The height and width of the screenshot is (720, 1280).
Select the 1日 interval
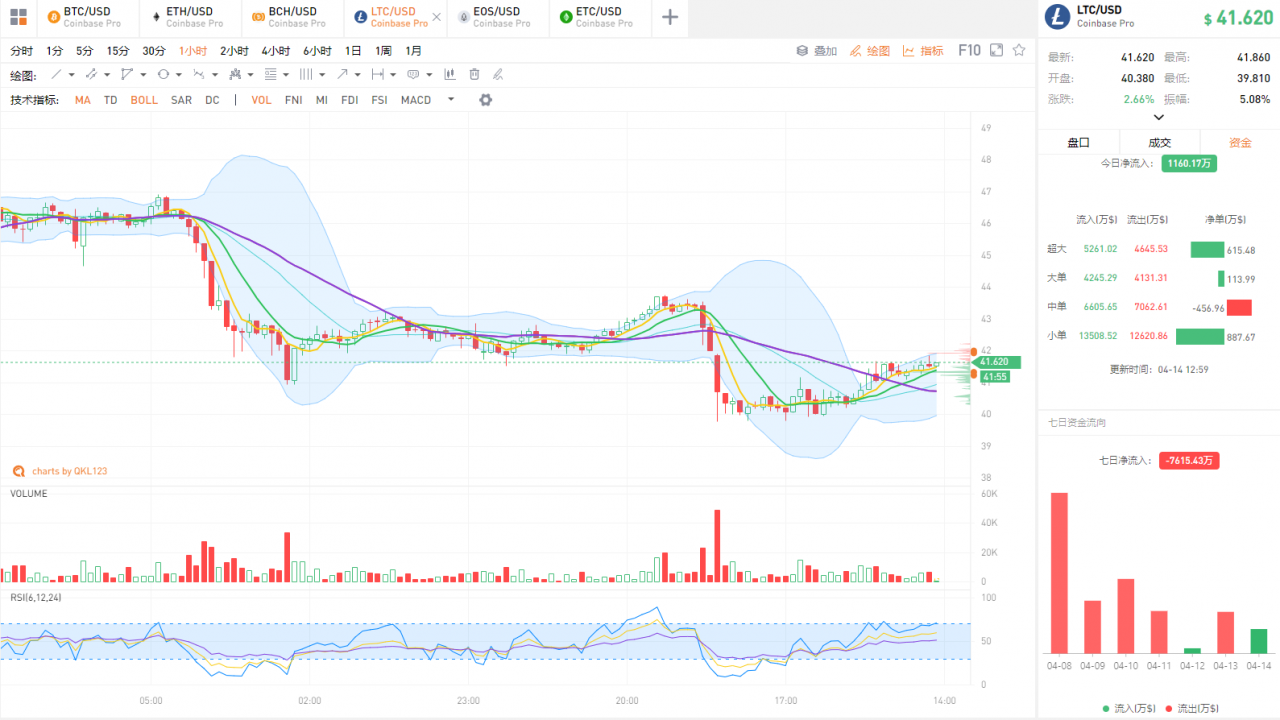(x=353, y=51)
